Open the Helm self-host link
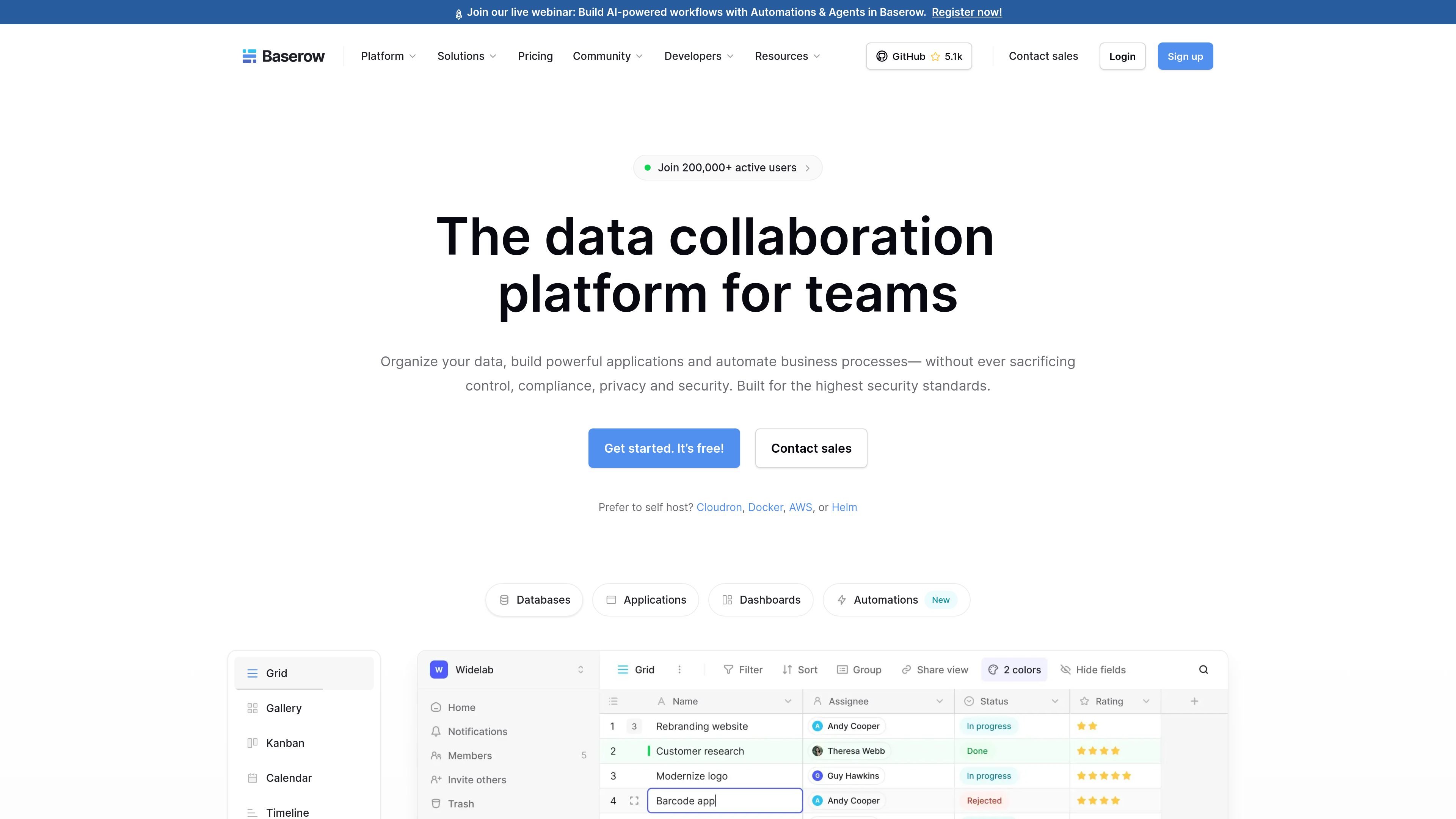The height and width of the screenshot is (819, 1456). [x=844, y=507]
